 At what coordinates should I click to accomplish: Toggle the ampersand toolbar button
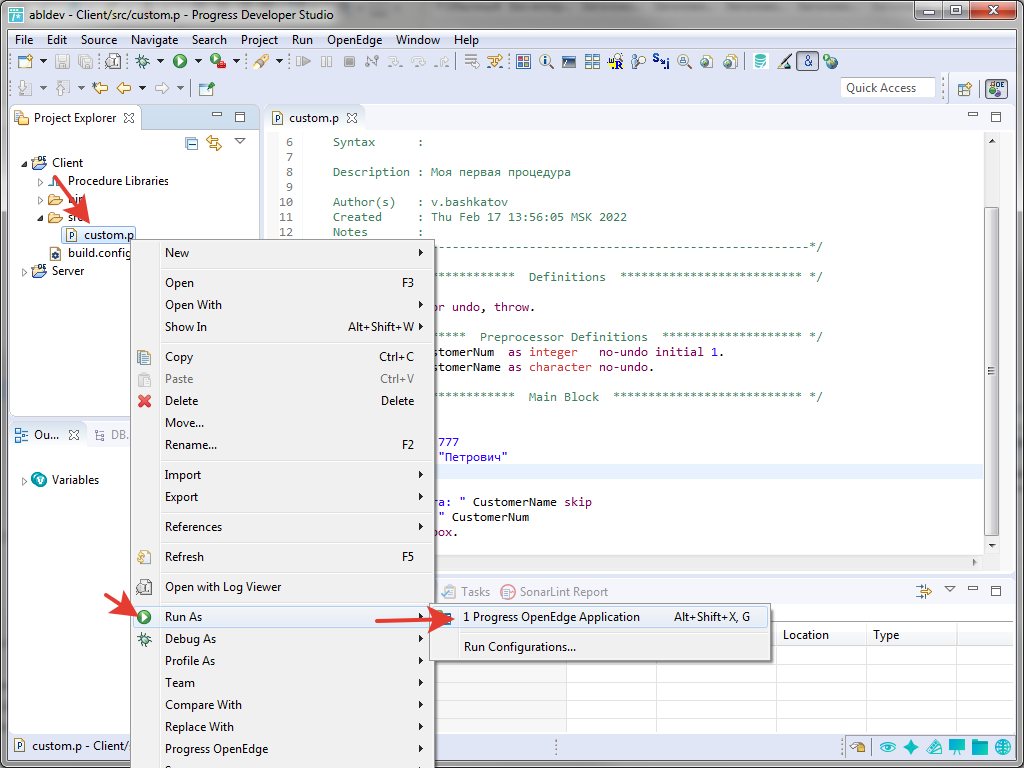click(808, 61)
